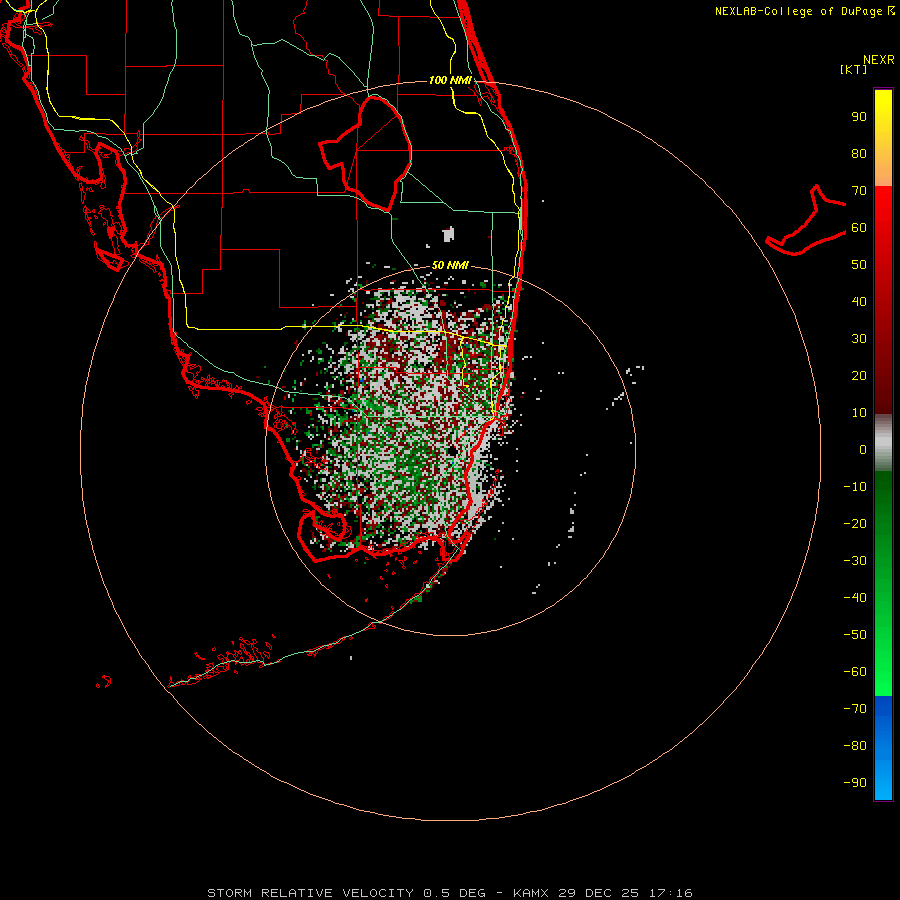Click the -30 value on the velocity scale
Screen dimensions: 900x900
pos(855,561)
